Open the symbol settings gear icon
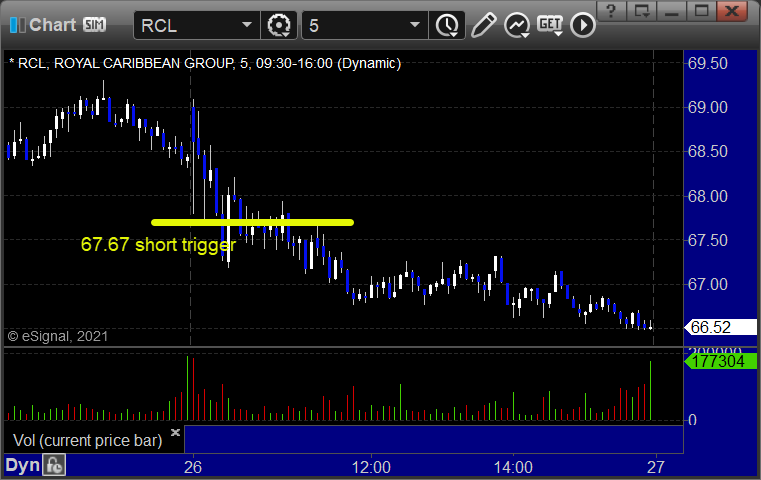 point(279,25)
